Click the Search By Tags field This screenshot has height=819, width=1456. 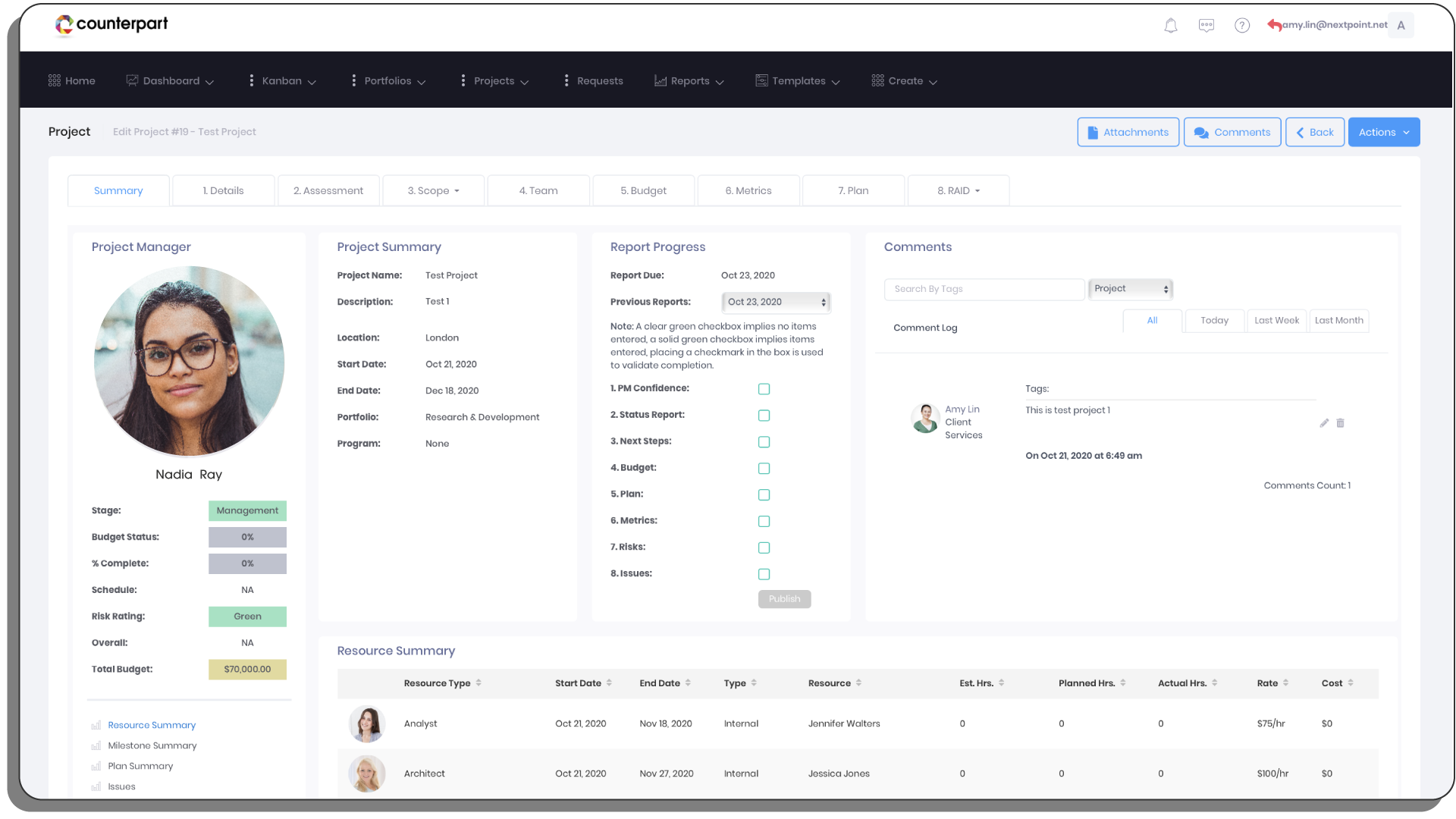[x=984, y=289]
